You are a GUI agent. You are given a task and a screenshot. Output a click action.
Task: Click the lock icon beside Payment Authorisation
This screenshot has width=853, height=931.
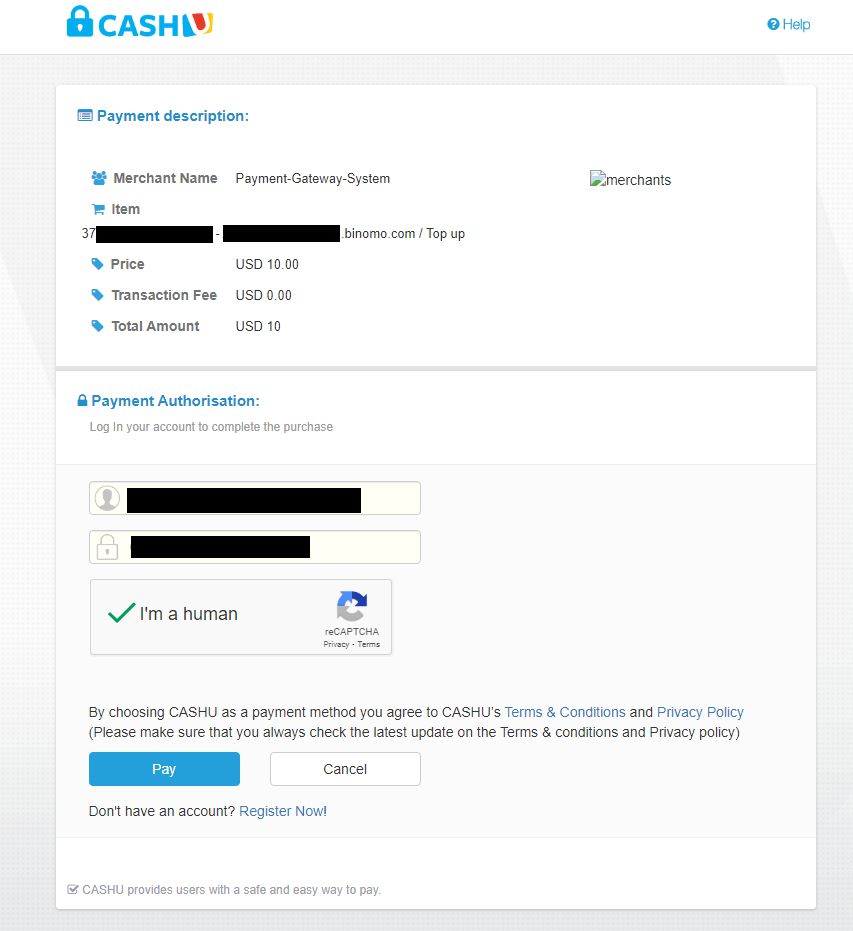82,400
